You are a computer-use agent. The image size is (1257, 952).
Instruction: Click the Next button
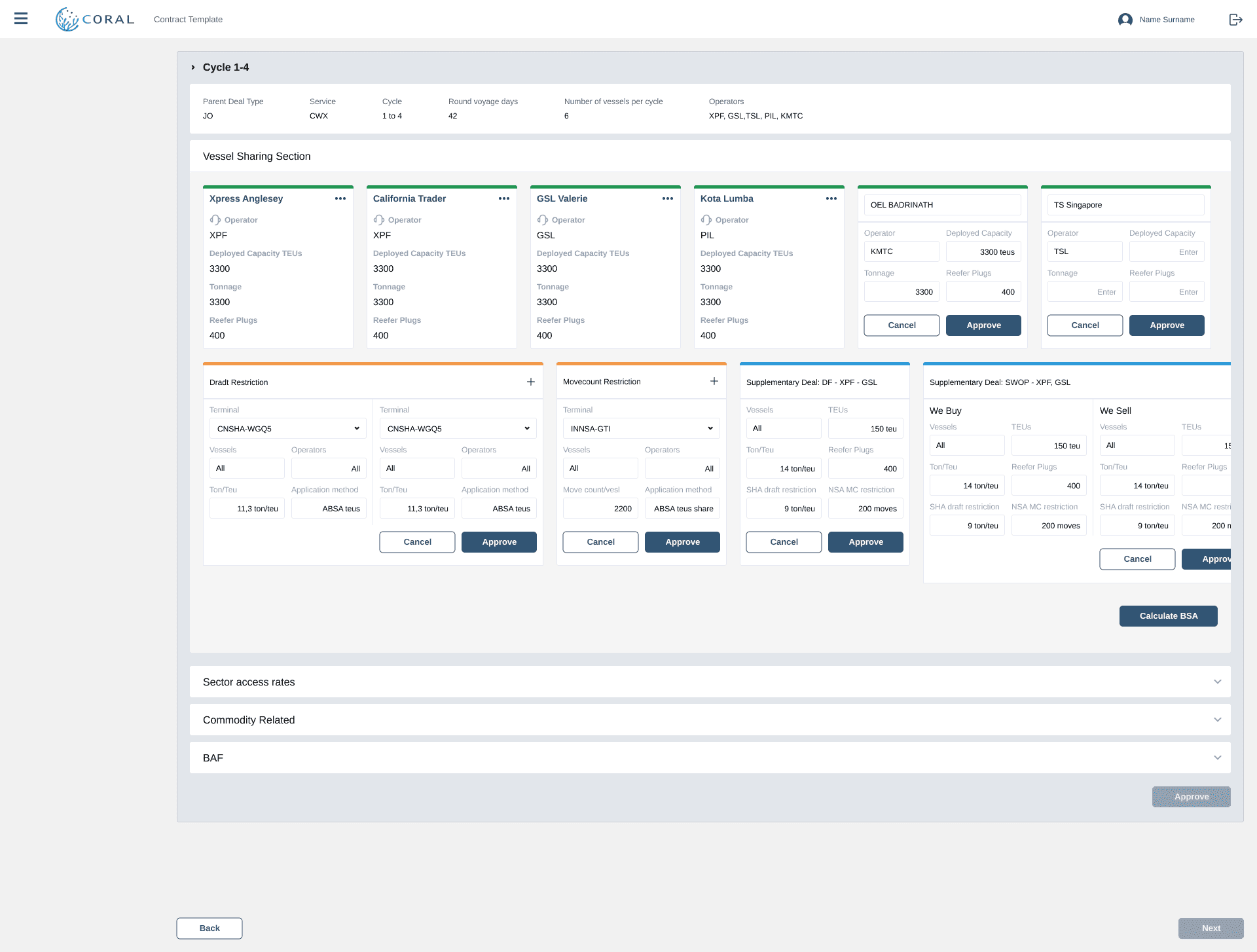pyautogui.click(x=1211, y=928)
